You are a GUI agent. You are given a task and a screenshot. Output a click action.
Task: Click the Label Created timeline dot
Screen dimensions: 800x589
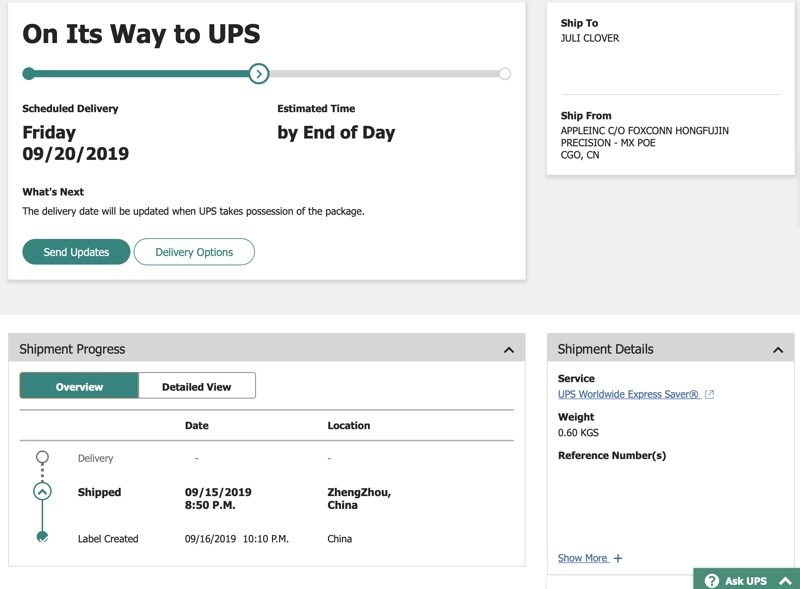(42, 537)
